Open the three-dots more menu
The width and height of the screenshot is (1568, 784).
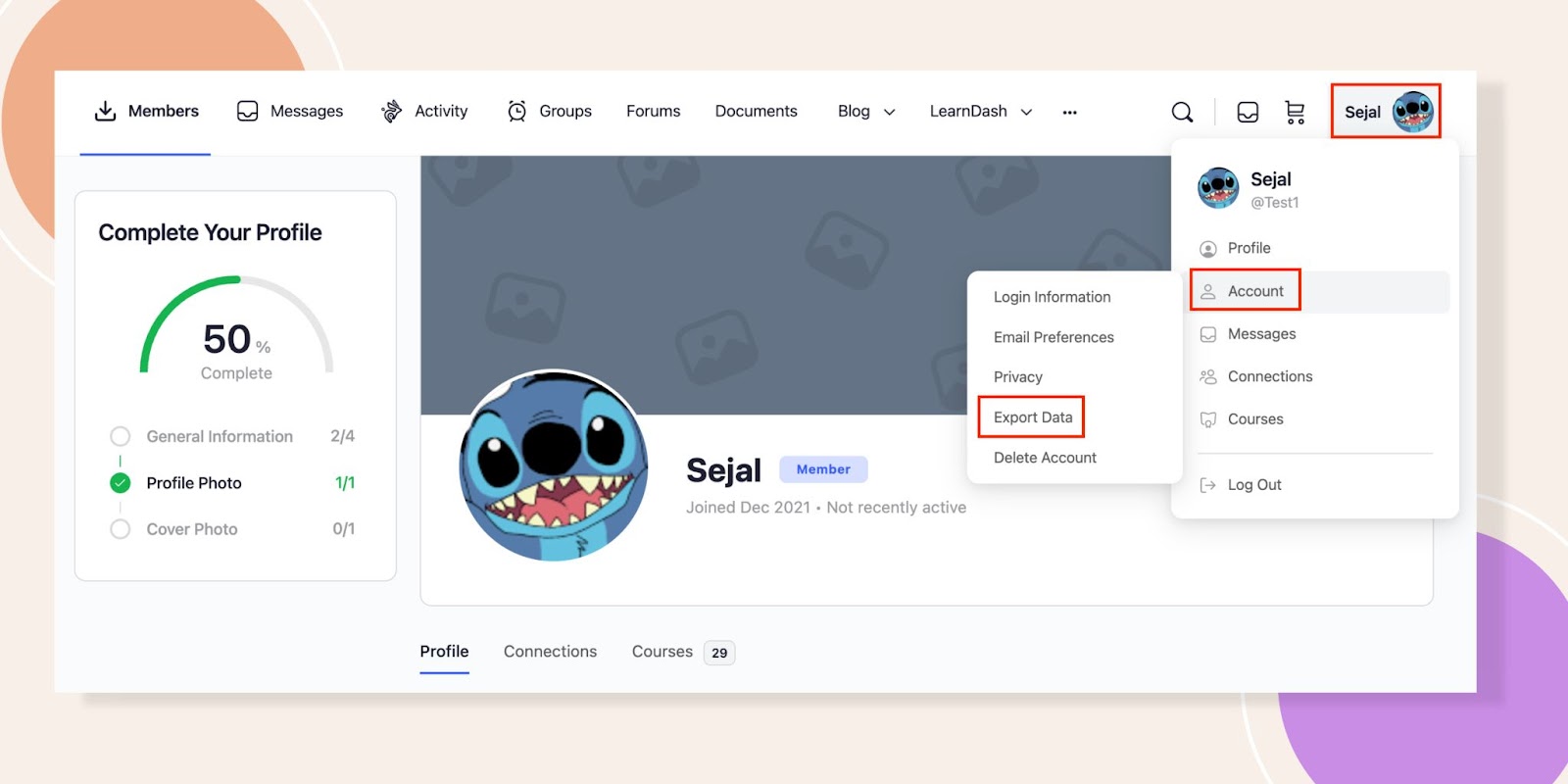tap(1070, 112)
